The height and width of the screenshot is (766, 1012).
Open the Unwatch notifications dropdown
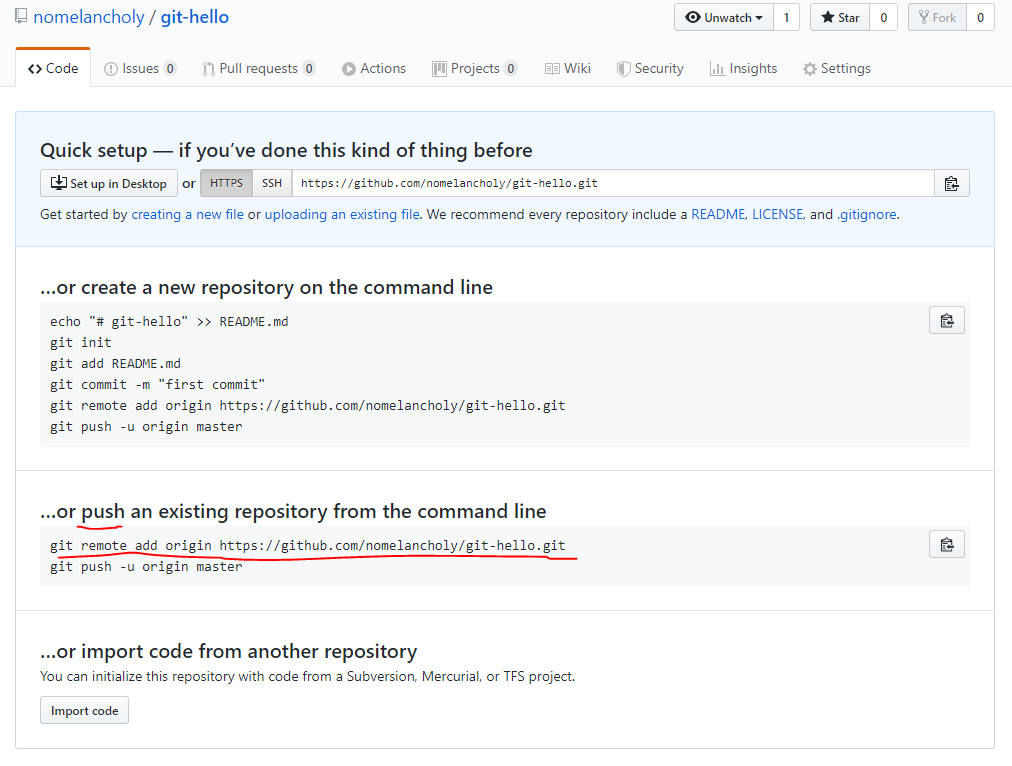pyautogui.click(x=724, y=17)
